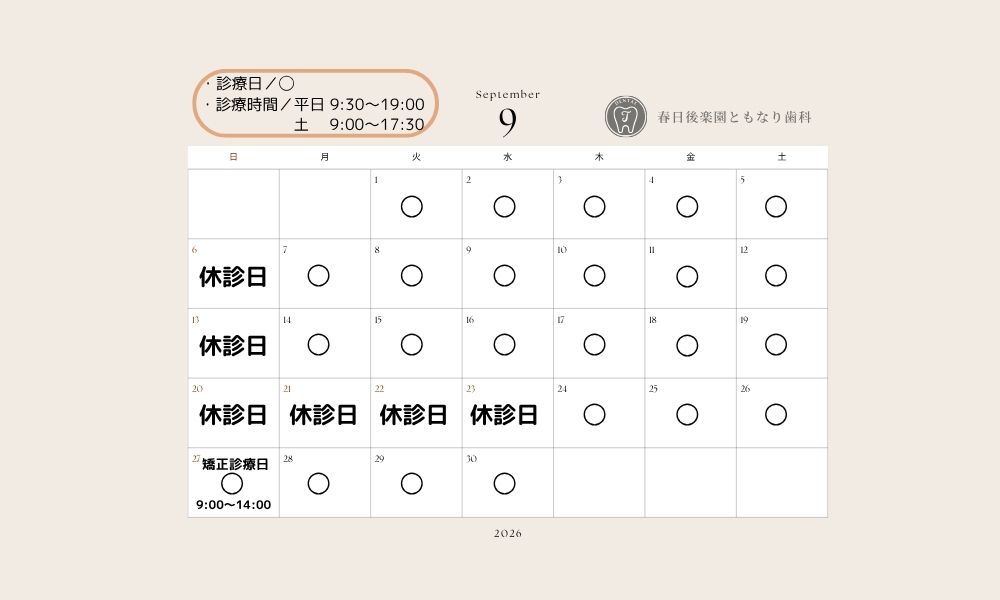1000x600 pixels.
Task: Click the circle under 矯正診療日 on the 27th
Action: (232, 483)
